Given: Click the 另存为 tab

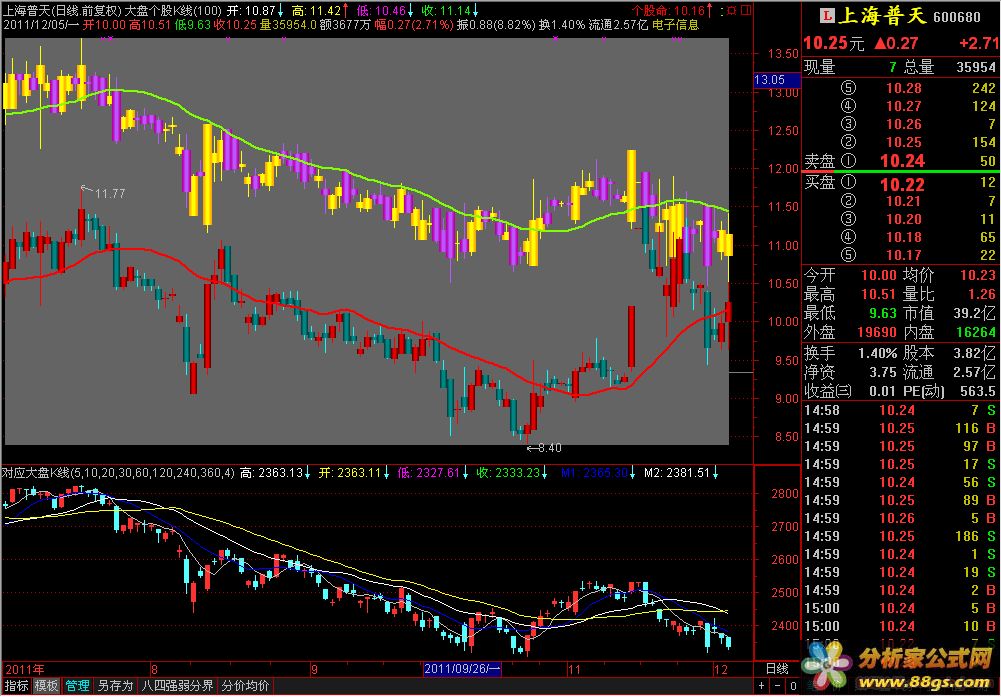Looking at the screenshot, I should tap(115, 686).
